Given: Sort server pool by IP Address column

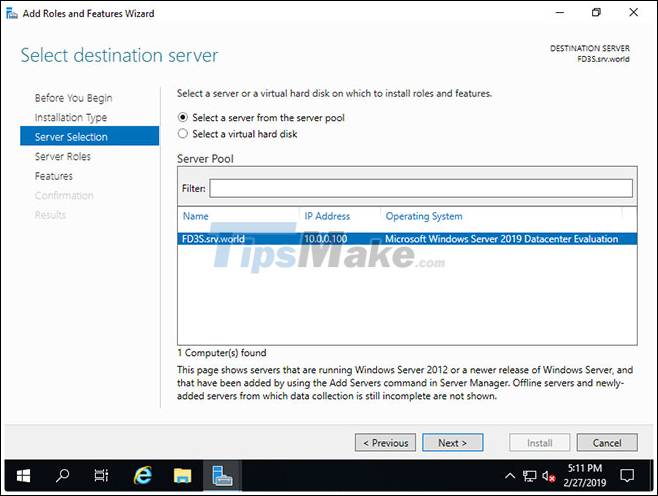Looking at the screenshot, I should [x=327, y=216].
